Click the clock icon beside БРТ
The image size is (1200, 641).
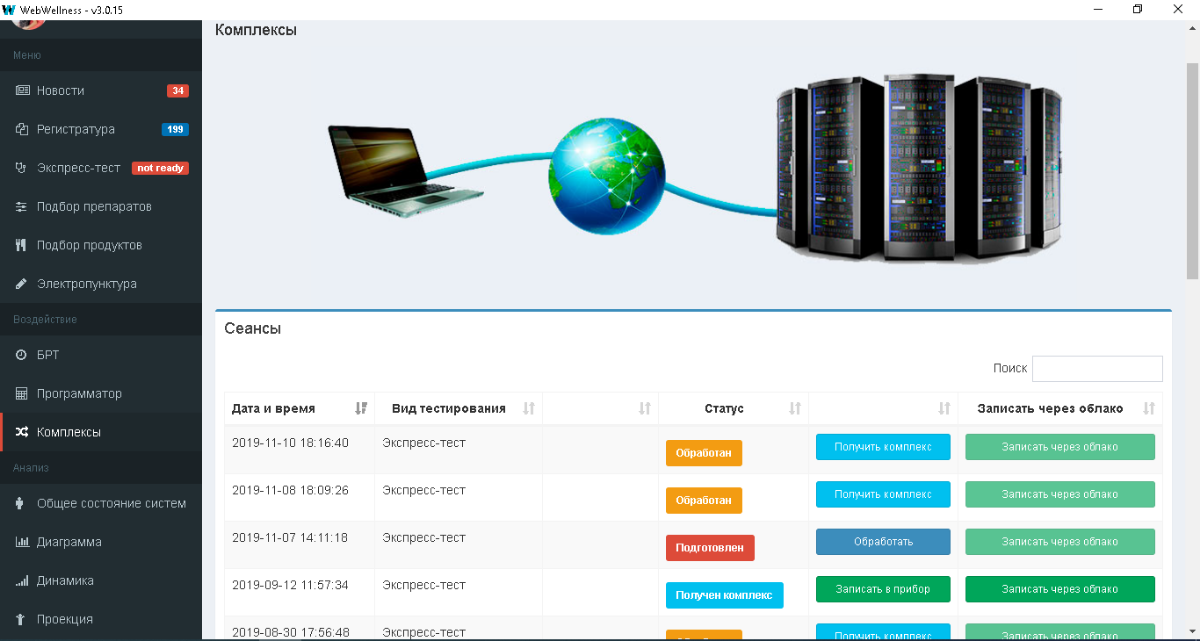[22, 355]
